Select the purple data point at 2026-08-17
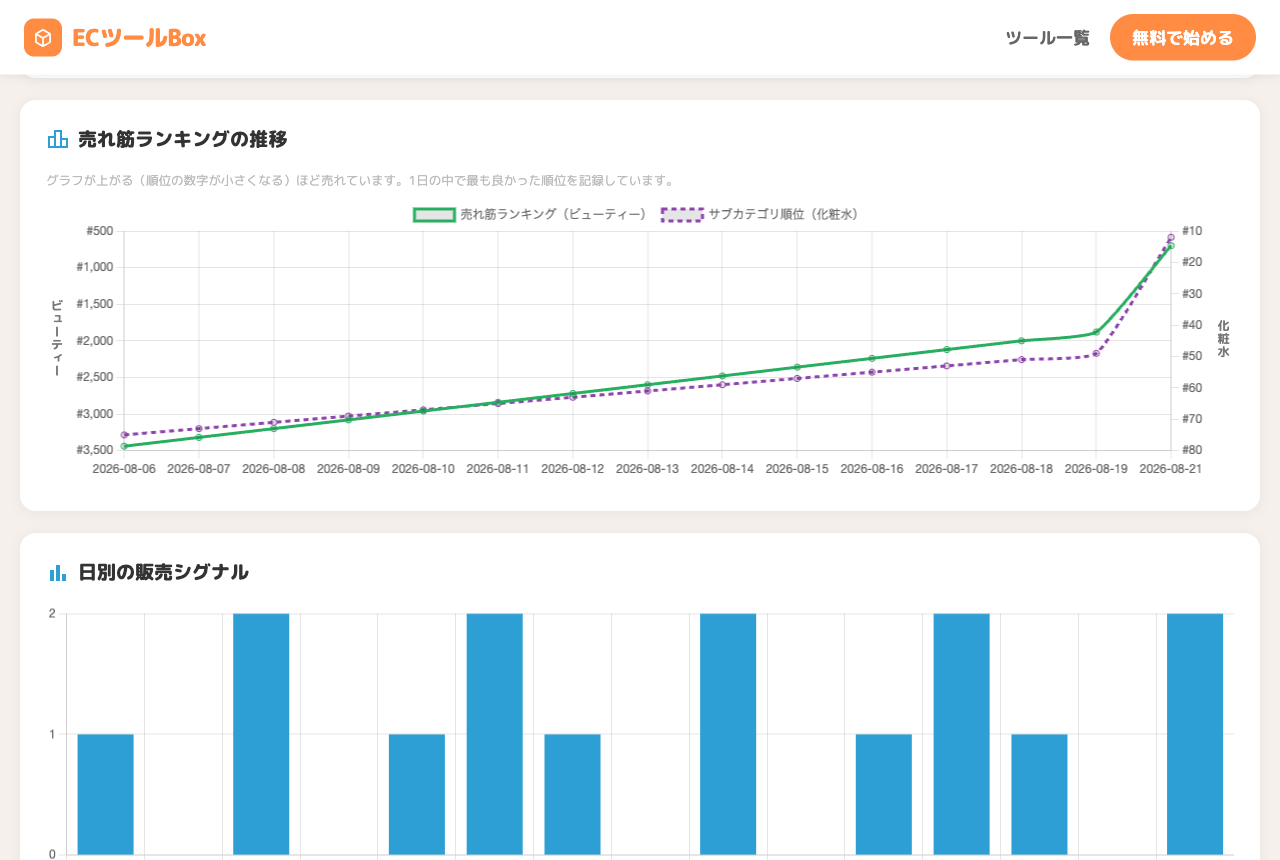1280x860 pixels. coord(946,366)
